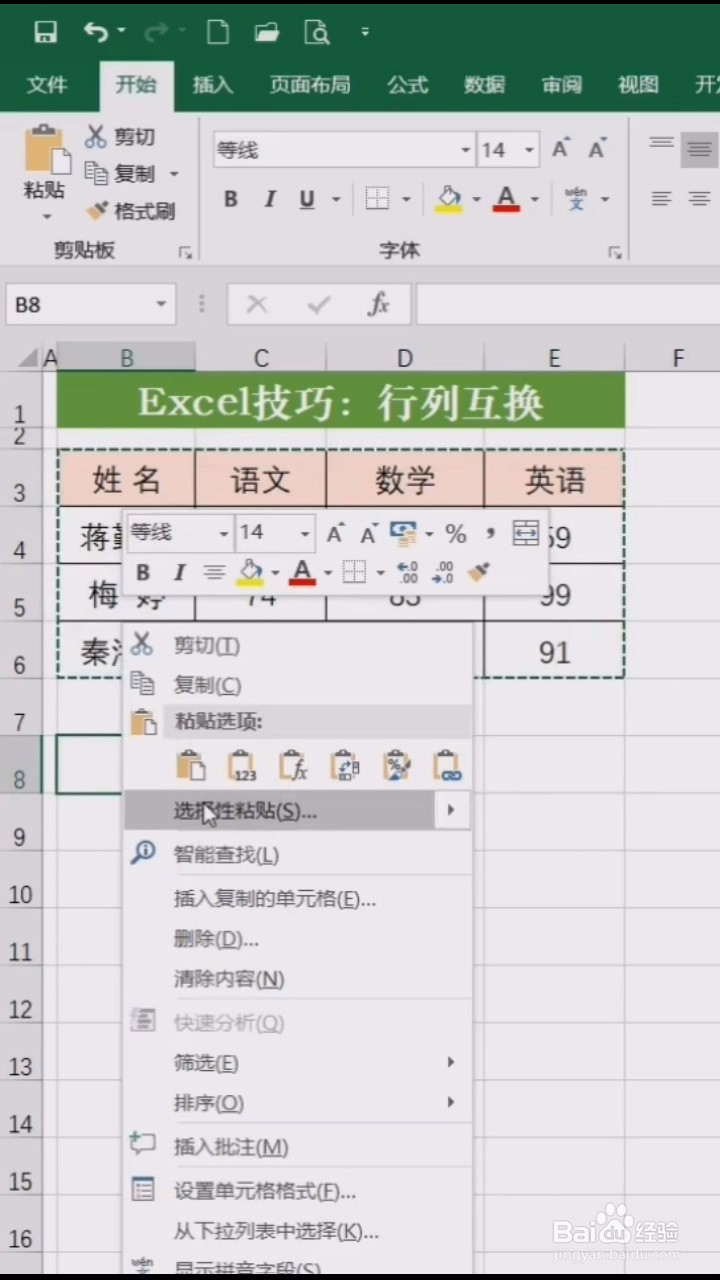
Task: Switch to the 公式 ribbon tab
Action: point(408,86)
